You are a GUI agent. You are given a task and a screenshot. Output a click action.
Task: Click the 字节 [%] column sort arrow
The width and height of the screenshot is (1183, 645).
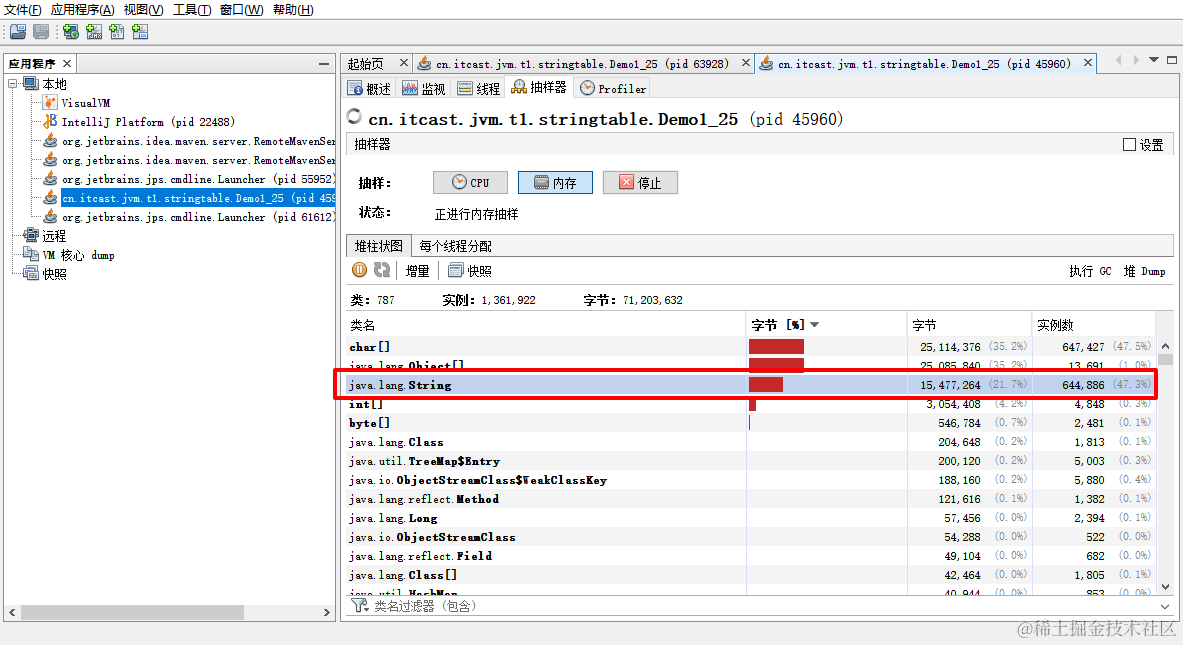[815, 325]
